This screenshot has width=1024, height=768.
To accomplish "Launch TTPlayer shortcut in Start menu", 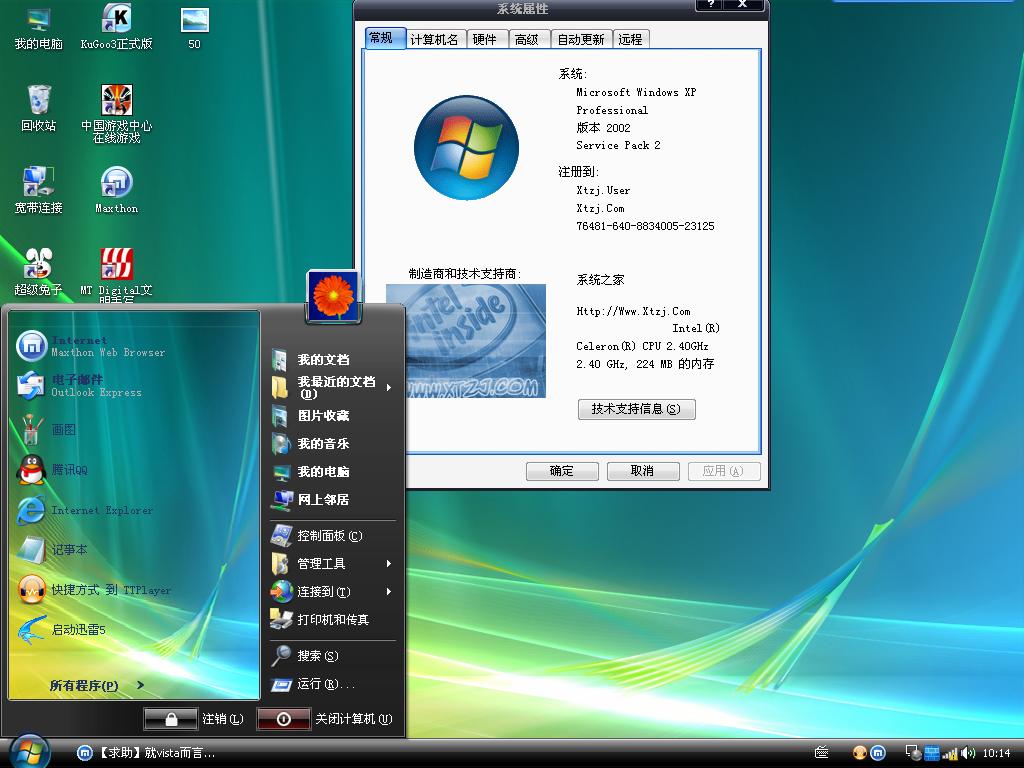I will [110, 590].
